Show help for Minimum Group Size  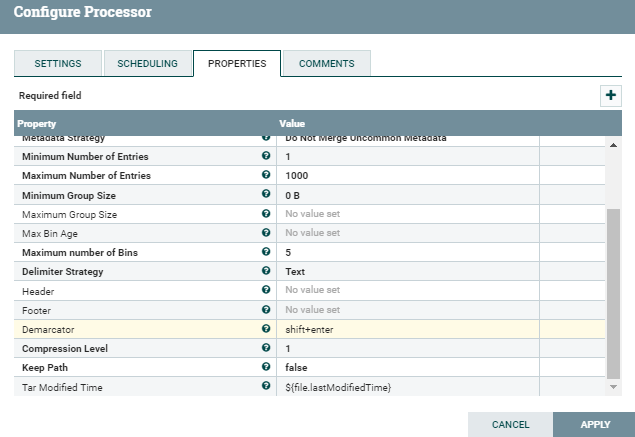[x=266, y=194]
